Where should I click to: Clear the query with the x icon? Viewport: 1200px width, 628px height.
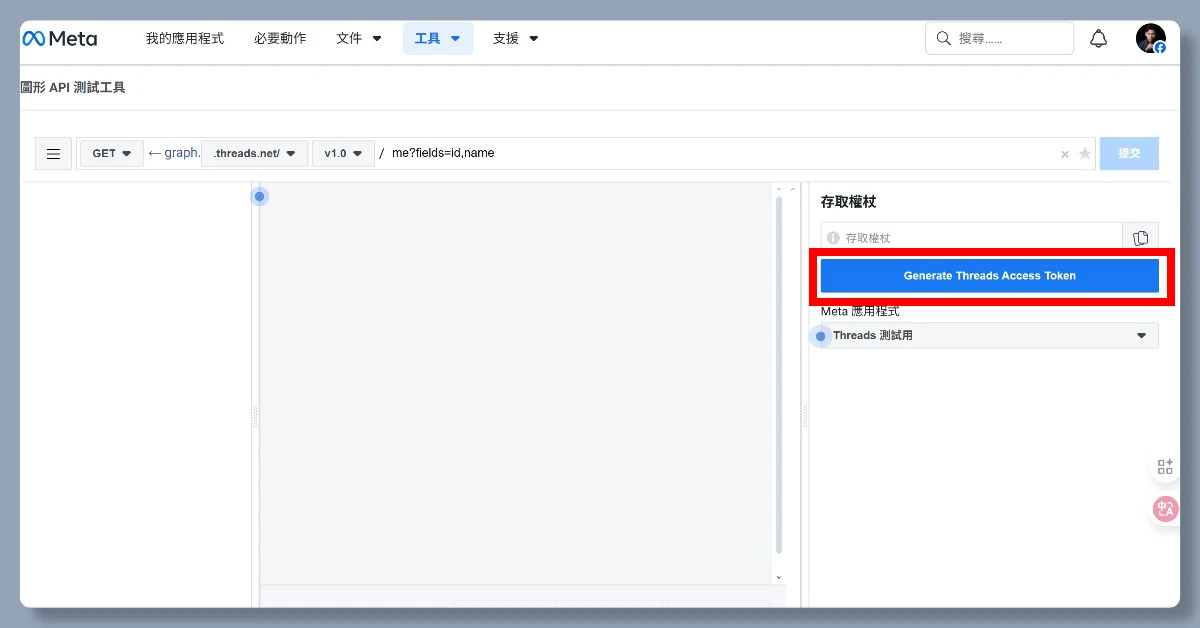[1065, 155]
